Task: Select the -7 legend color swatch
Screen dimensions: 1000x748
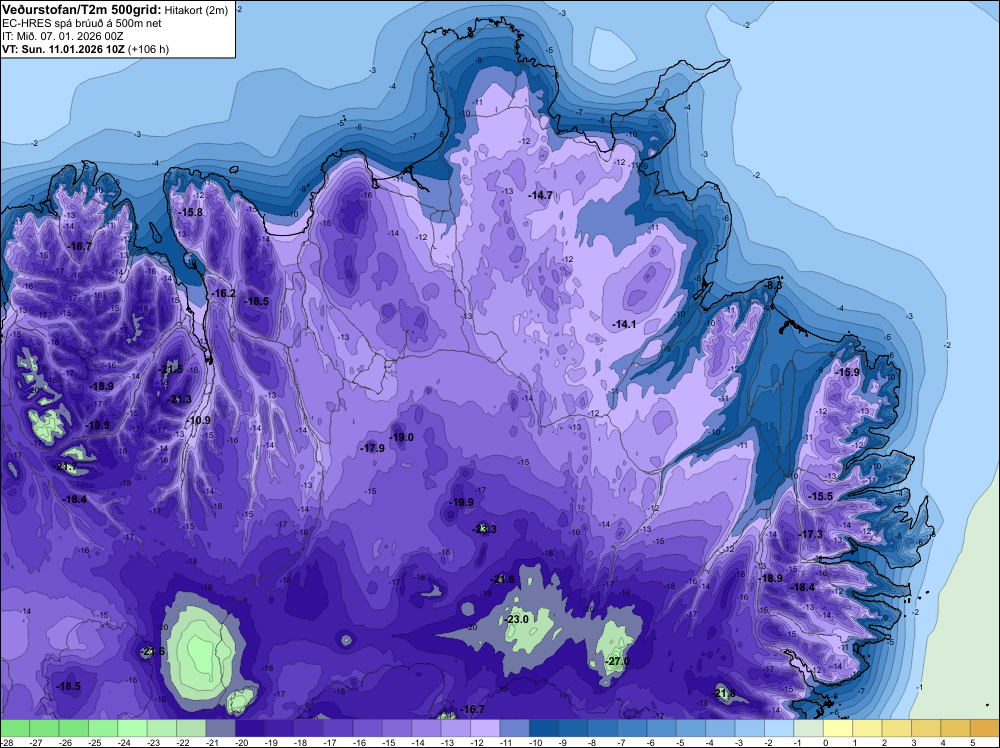Action: pyautogui.click(x=632, y=729)
